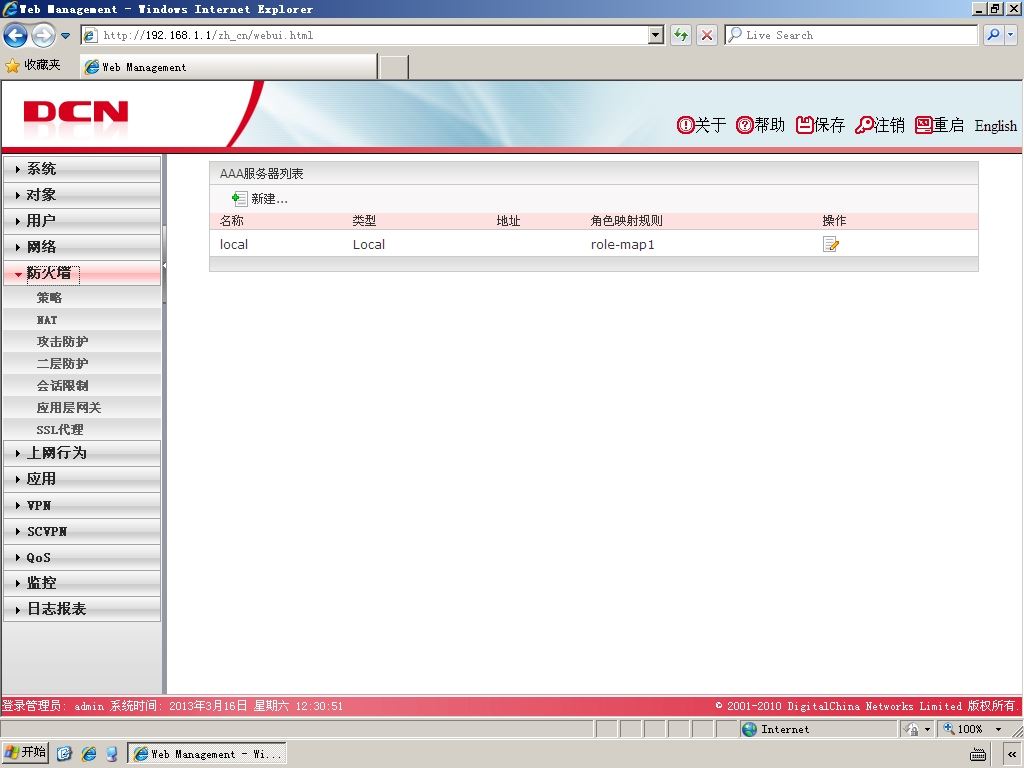Click the third quick launch icon
Screen dimensions: 1024x768
[112, 754]
